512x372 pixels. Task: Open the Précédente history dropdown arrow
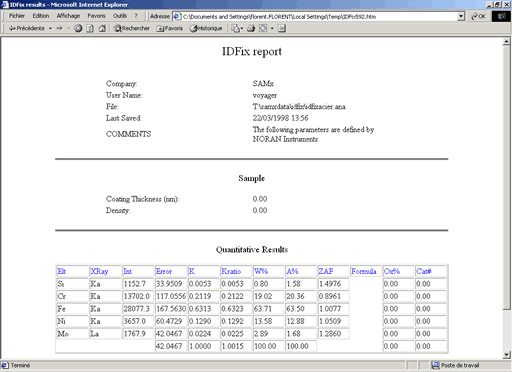[50, 28]
